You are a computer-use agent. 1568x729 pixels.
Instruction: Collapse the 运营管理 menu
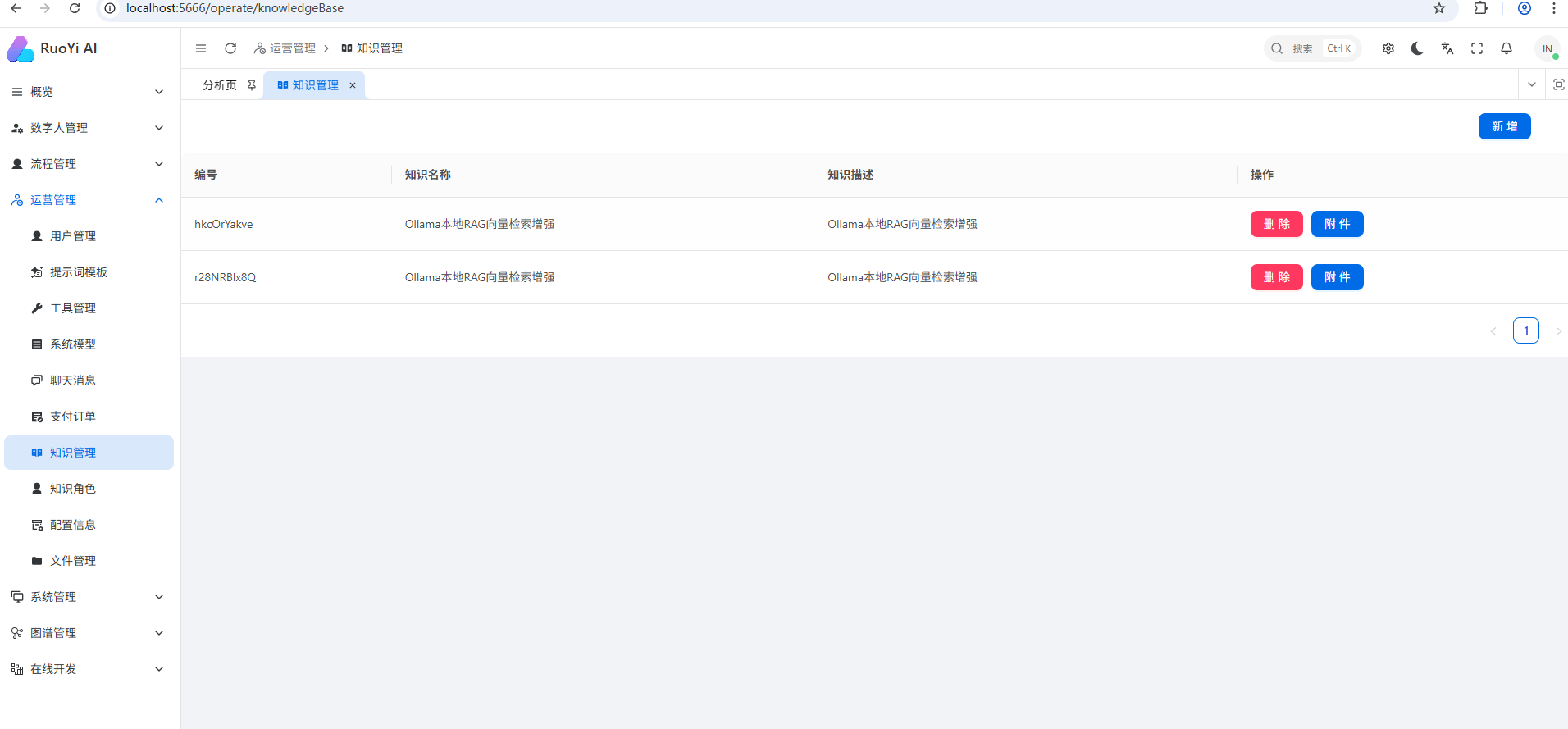tap(87, 200)
